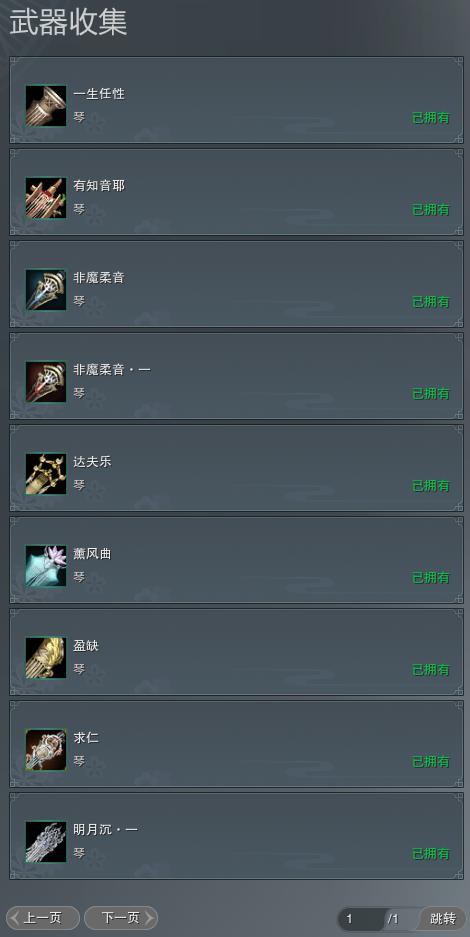The height and width of the screenshot is (937, 470).
Task: Select the 达夫乐 golden weapon icon
Action: point(46,474)
